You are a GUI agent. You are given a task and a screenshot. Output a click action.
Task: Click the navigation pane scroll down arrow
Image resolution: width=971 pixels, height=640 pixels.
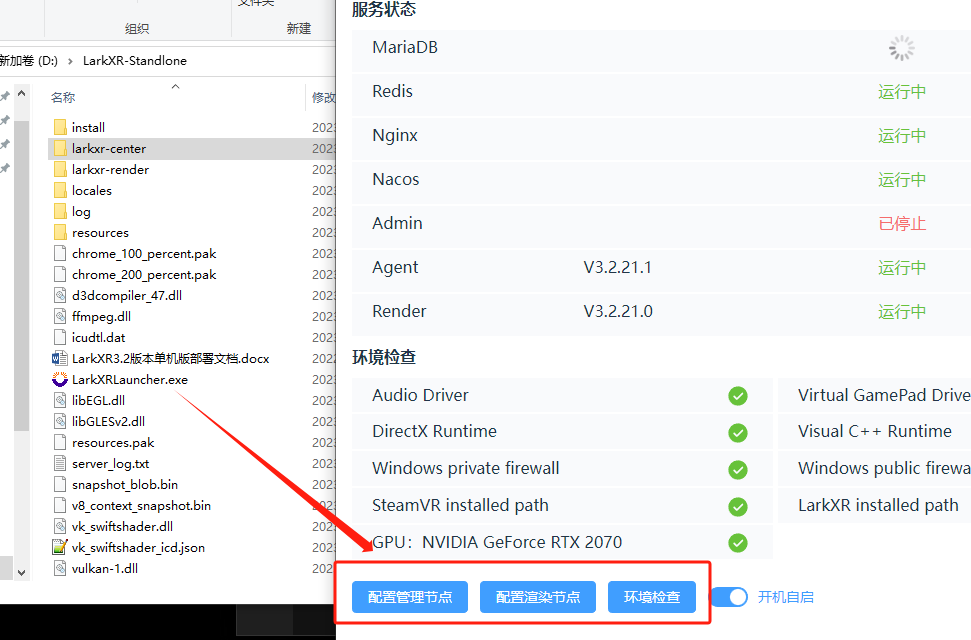(x=22, y=572)
